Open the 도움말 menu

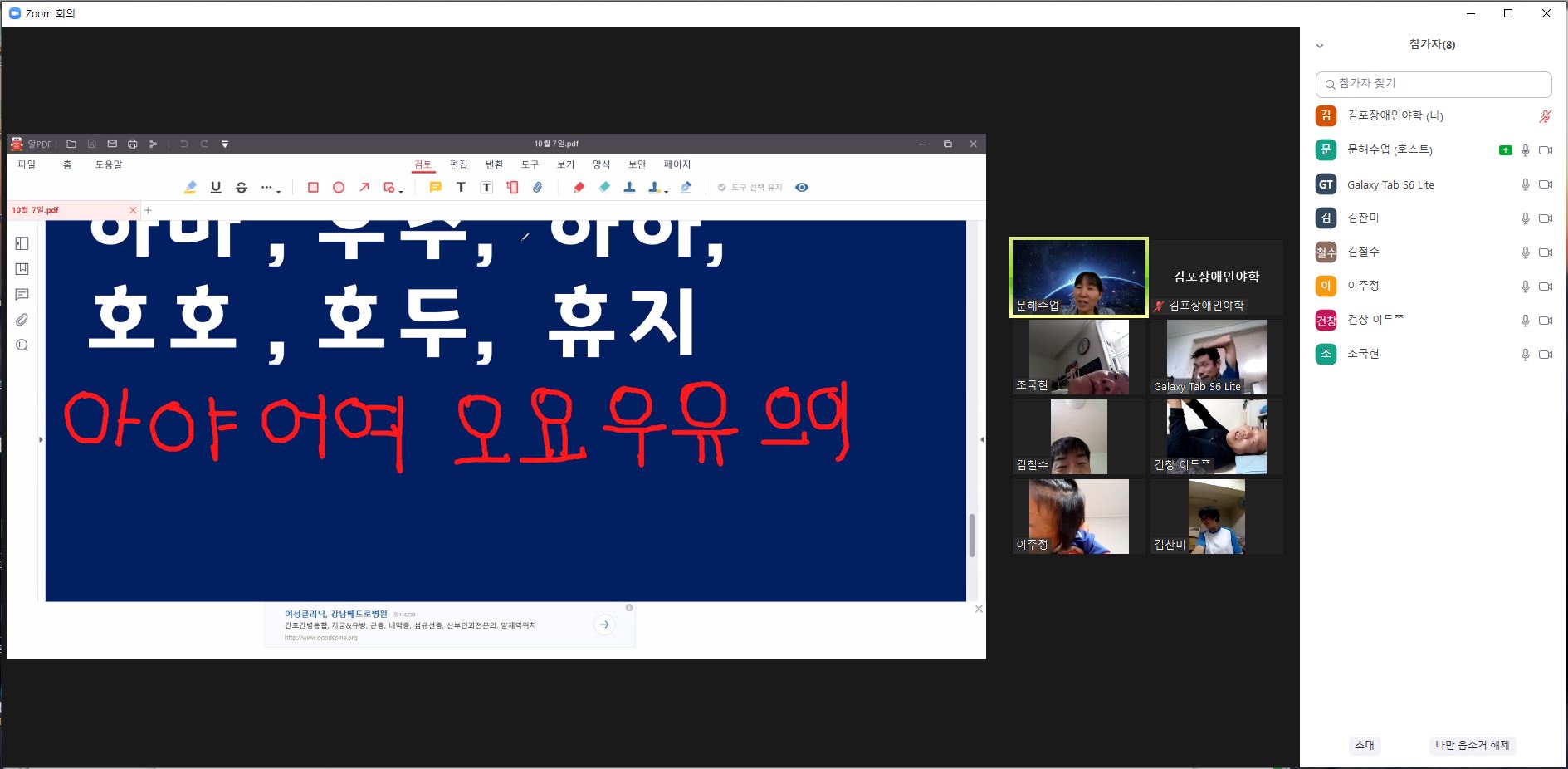[x=109, y=164]
